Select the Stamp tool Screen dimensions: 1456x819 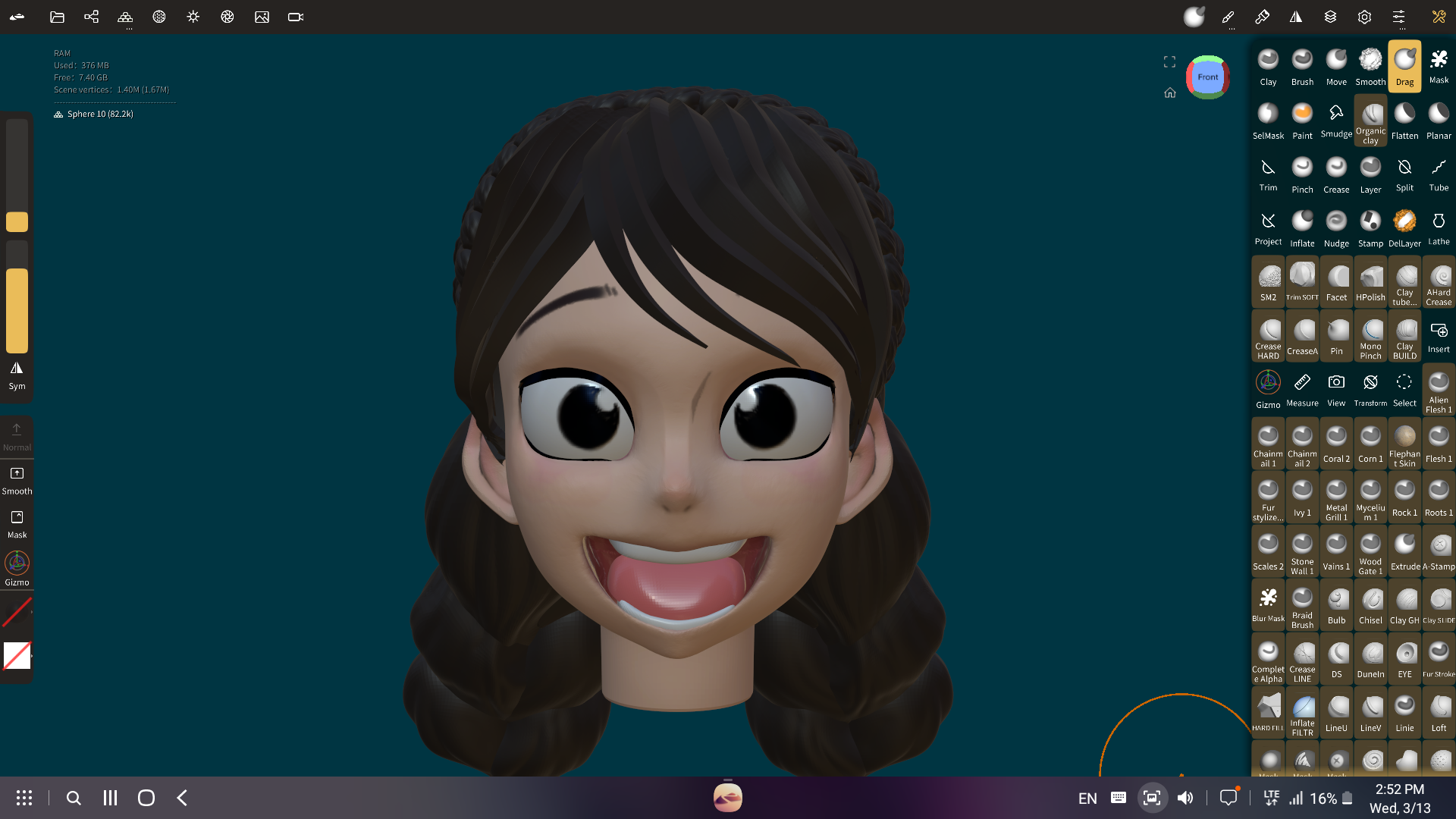pos(1370,228)
